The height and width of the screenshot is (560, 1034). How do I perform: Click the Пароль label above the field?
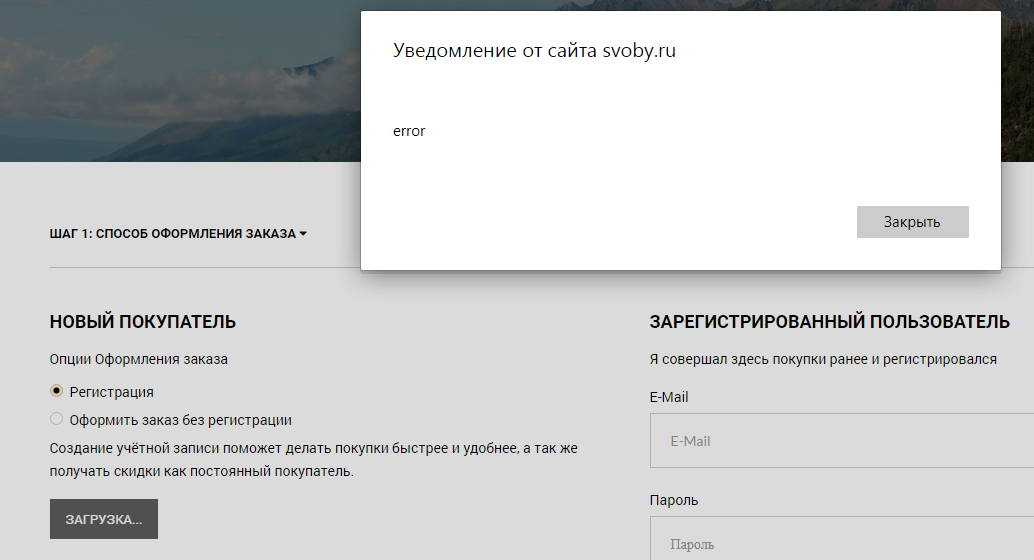click(673, 500)
